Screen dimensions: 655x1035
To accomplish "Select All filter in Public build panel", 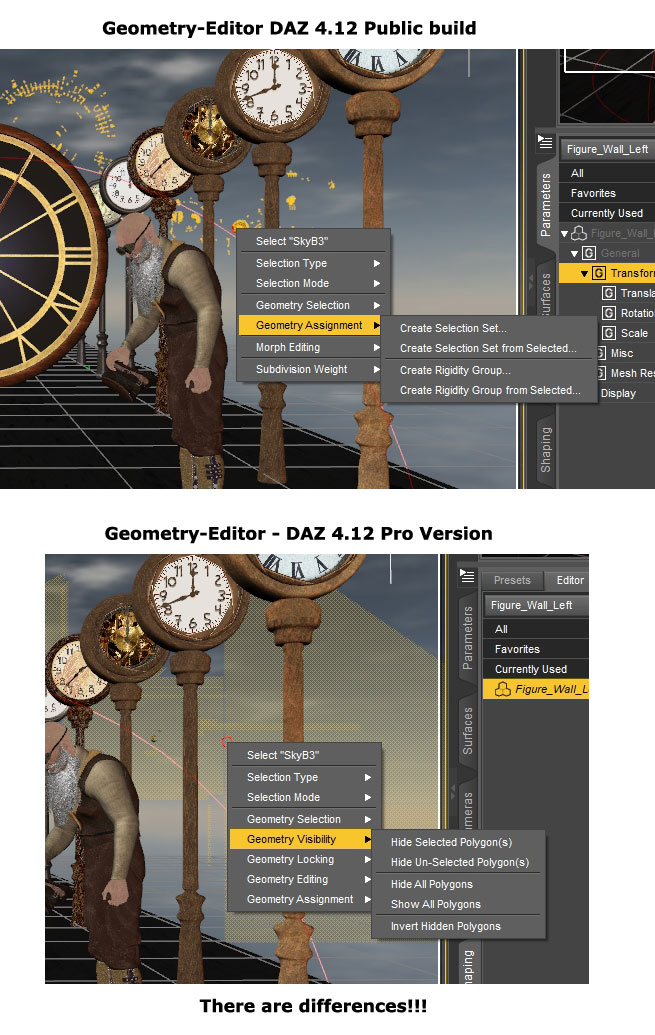I will 607,173.
